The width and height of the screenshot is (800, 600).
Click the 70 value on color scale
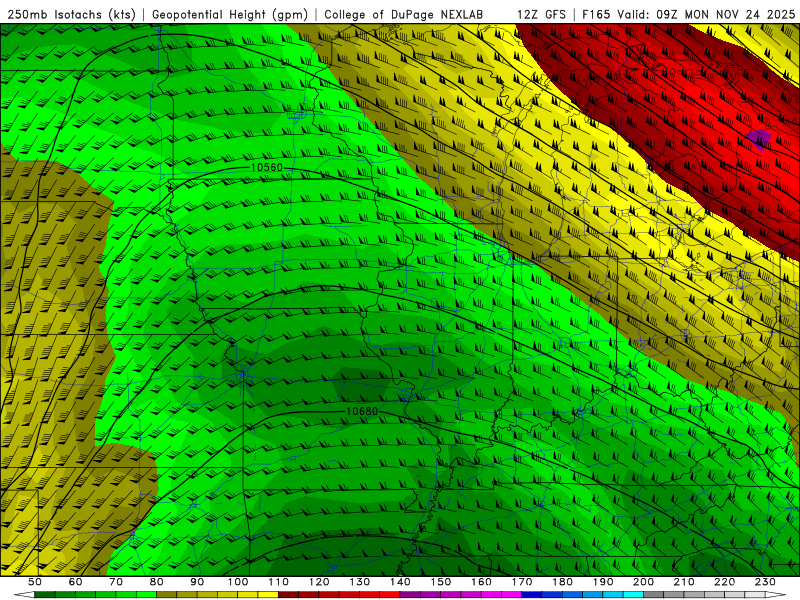(116, 582)
